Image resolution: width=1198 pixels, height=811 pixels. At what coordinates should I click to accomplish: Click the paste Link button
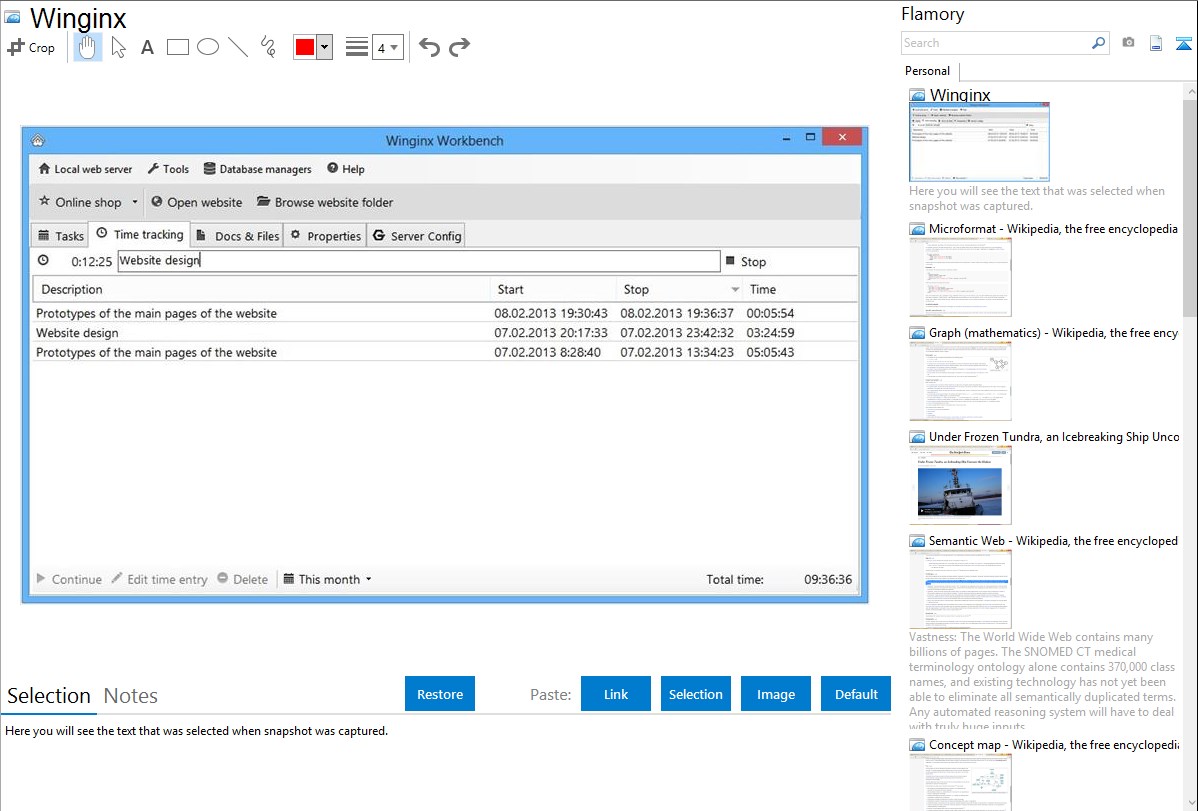point(616,694)
